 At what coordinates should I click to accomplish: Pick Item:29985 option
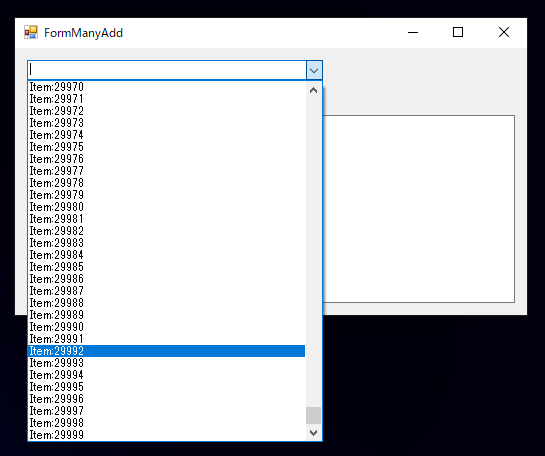click(x=166, y=267)
